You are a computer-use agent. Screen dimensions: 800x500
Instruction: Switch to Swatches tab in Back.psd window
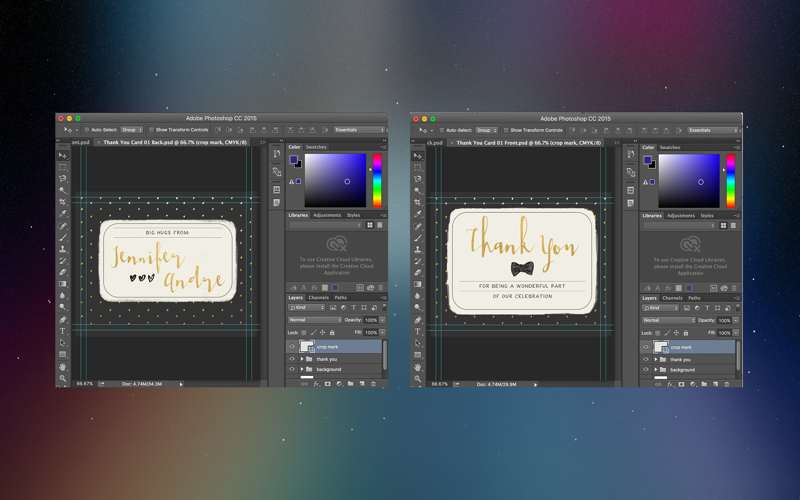(316, 147)
